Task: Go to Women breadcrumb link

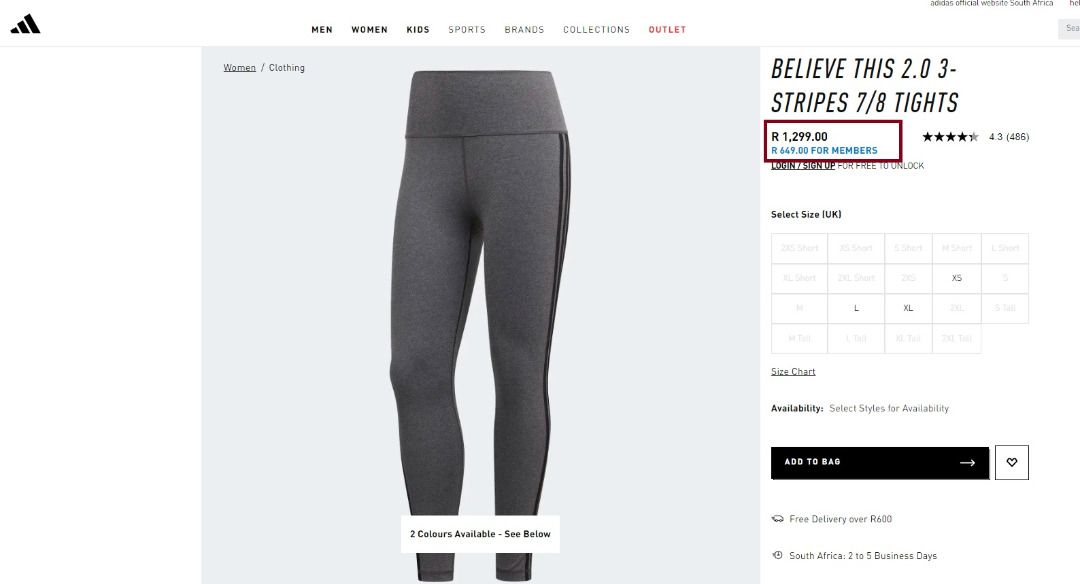Action: tap(239, 67)
